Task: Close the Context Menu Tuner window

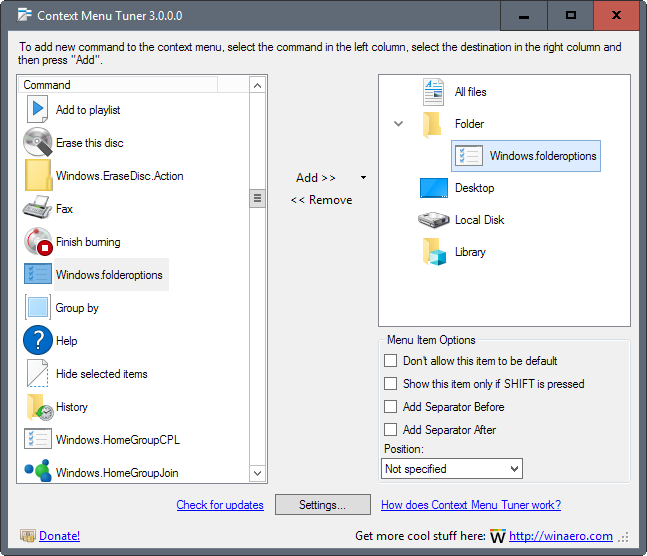Action: (616, 16)
